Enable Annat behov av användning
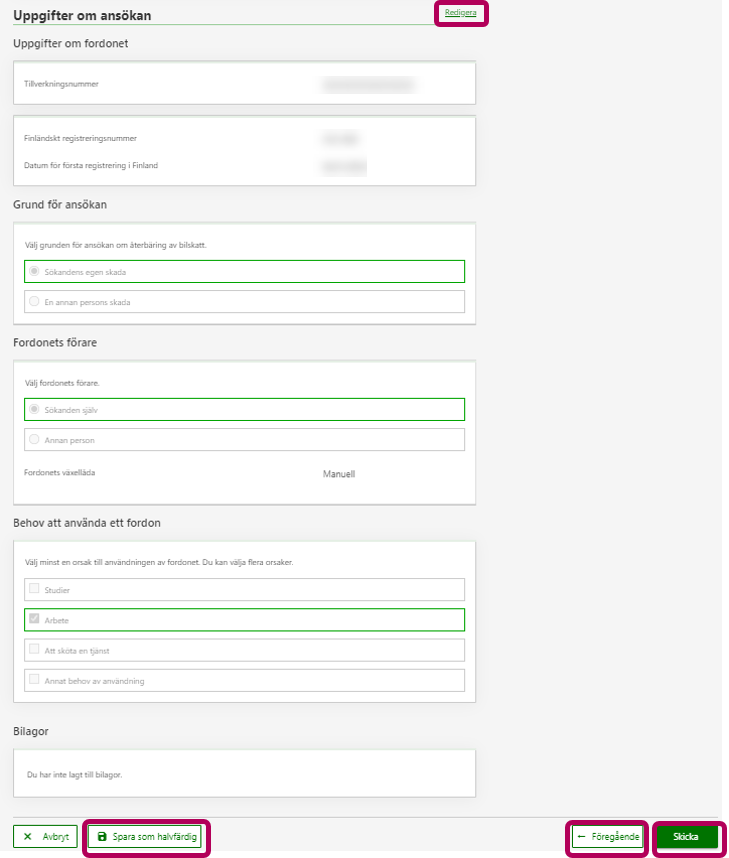The height and width of the screenshot is (858, 729). pyautogui.click(x=35, y=680)
